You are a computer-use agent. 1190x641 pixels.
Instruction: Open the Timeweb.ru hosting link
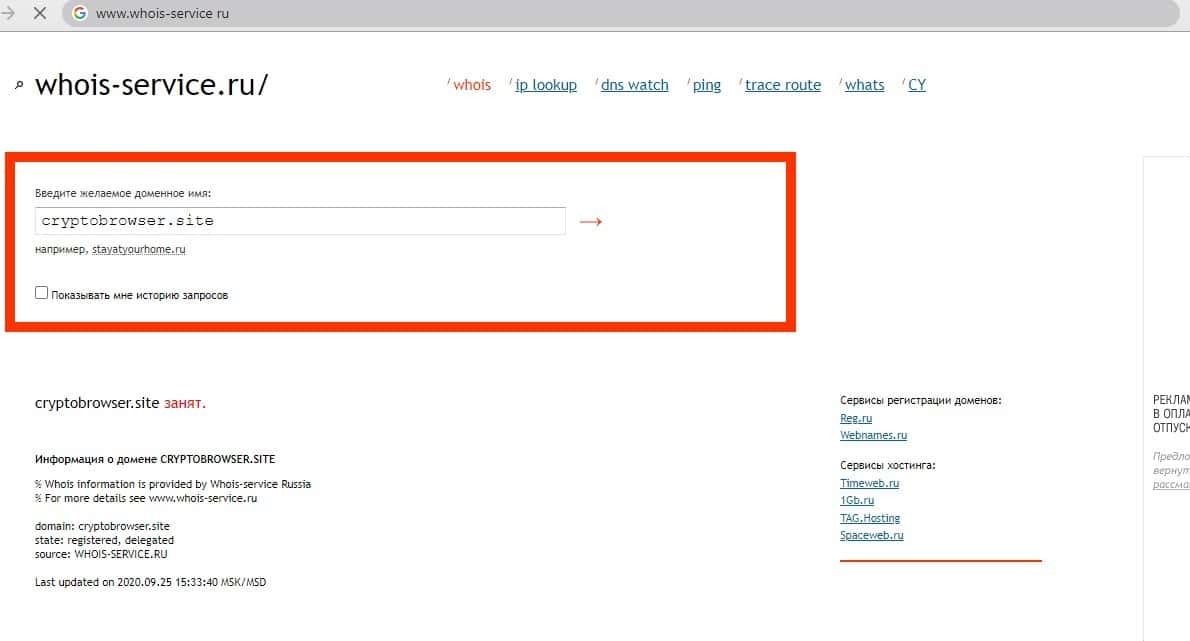click(x=869, y=483)
